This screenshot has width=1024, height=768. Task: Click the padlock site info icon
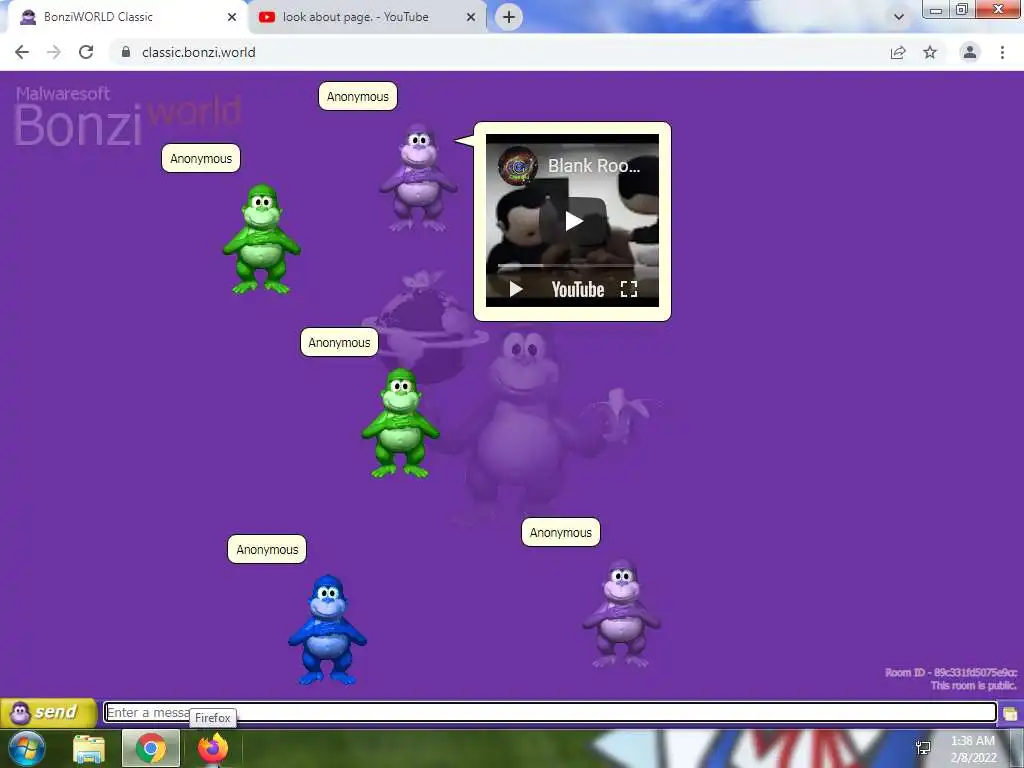pyautogui.click(x=126, y=52)
